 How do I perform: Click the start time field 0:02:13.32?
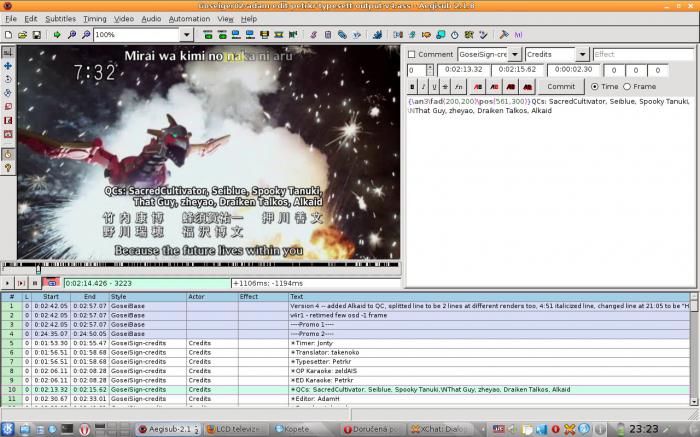(x=463, y=70)
